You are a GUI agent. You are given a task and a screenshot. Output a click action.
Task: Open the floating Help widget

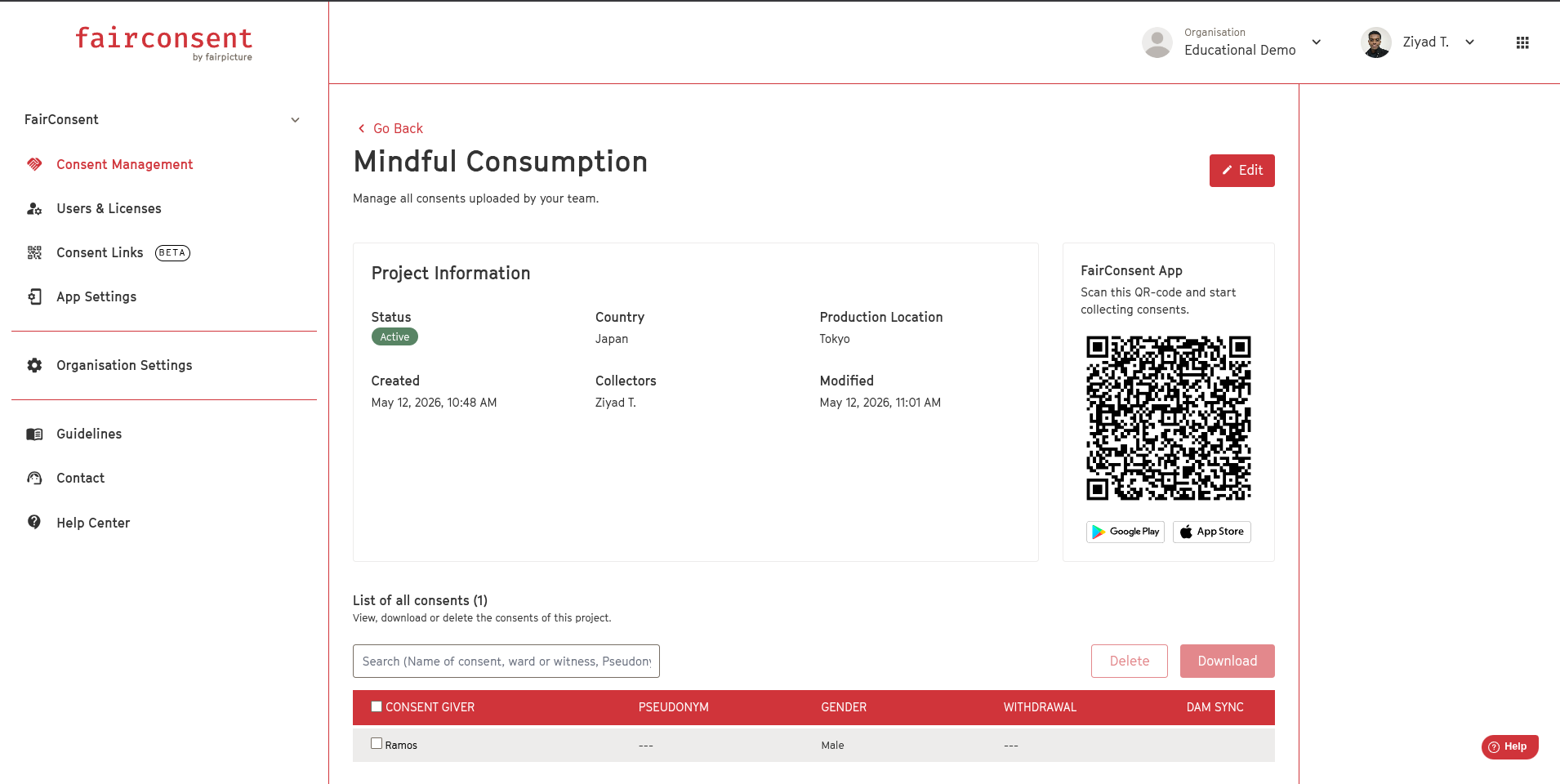(x=1509, y=746)
